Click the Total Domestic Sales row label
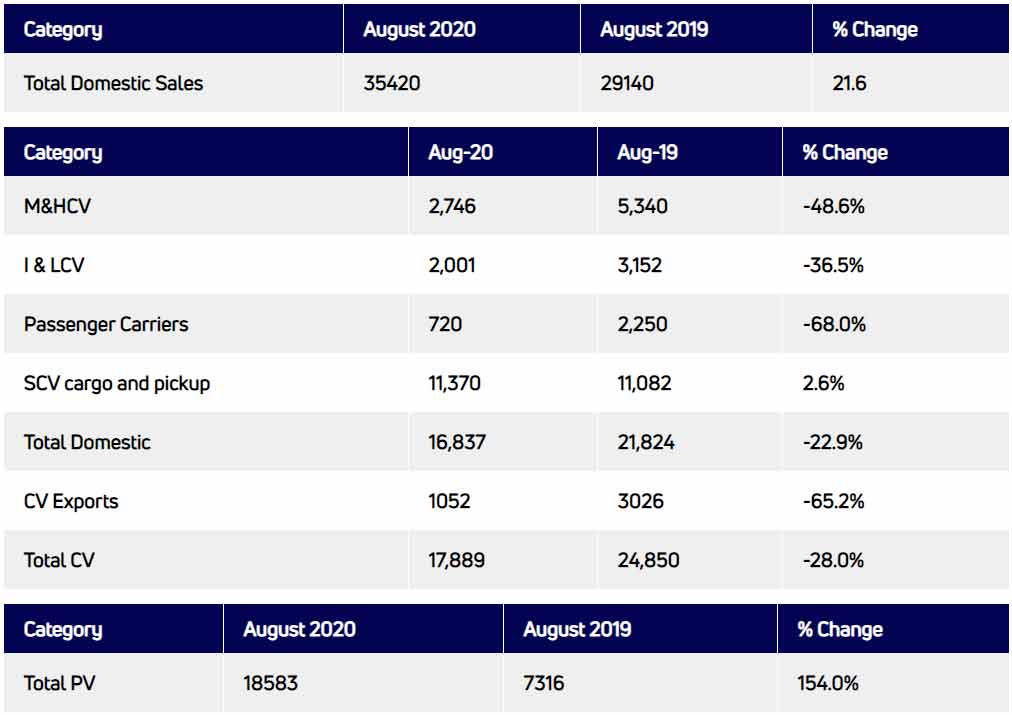1012x715 pixels. (x=113, y=83)
